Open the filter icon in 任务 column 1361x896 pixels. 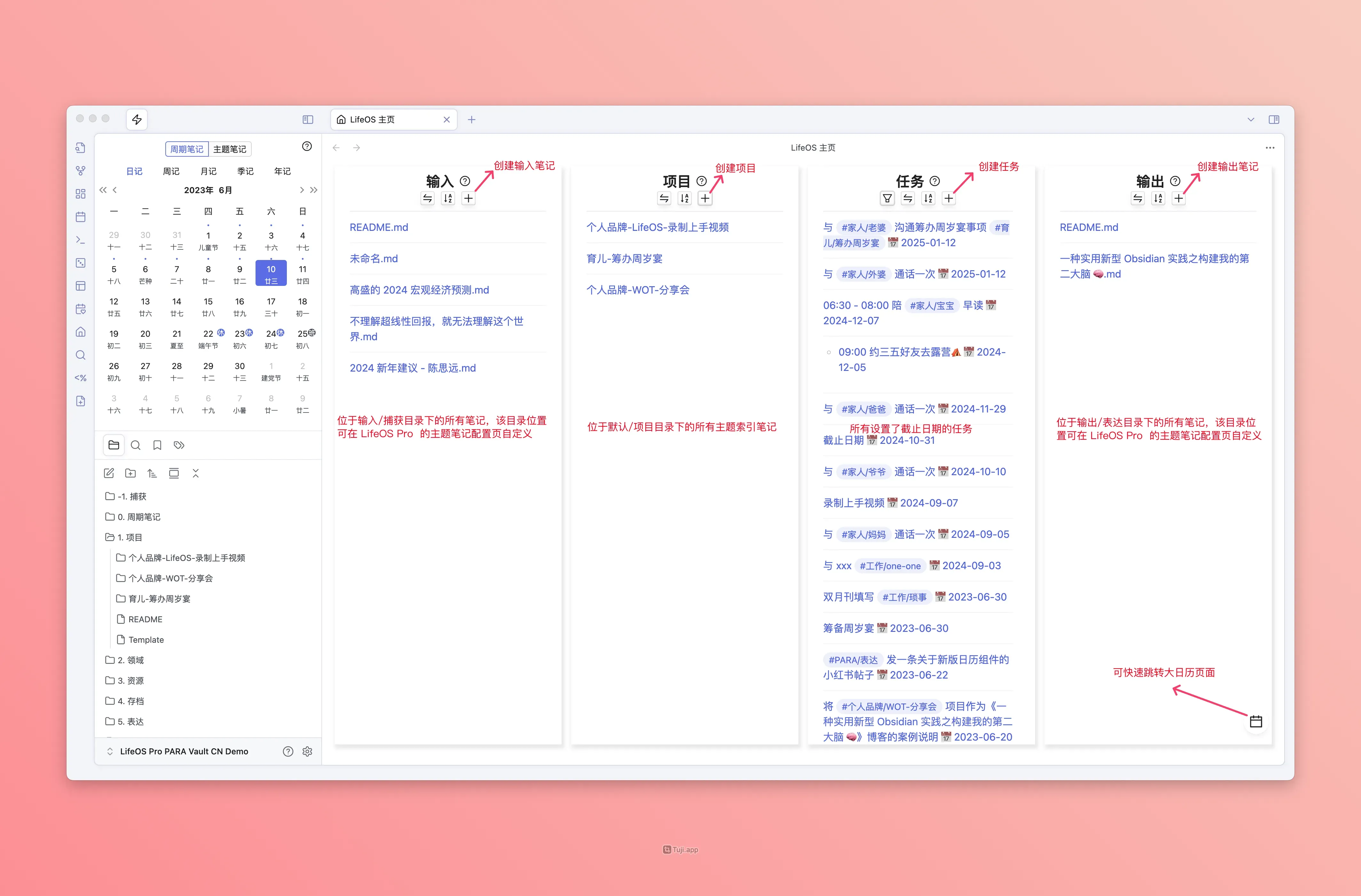pyautogui.click(x=887, y=198)
